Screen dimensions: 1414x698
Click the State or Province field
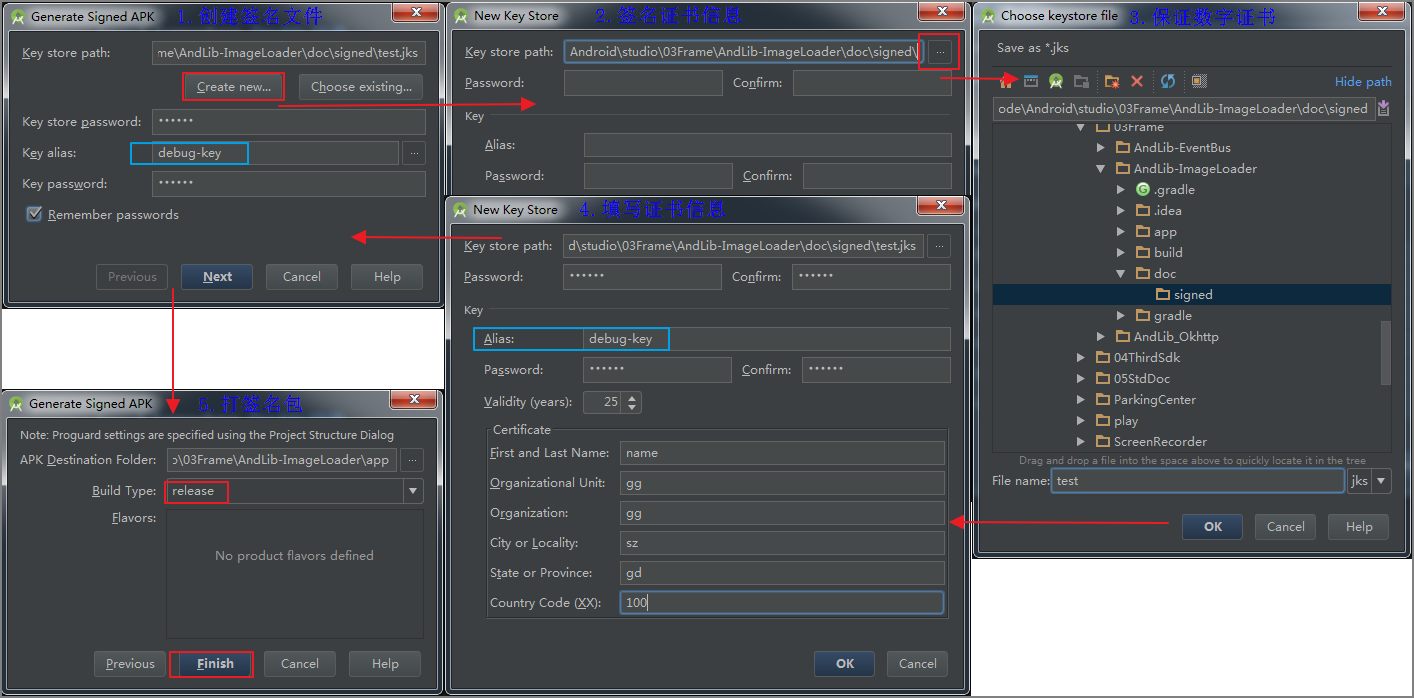pos(782,573)
